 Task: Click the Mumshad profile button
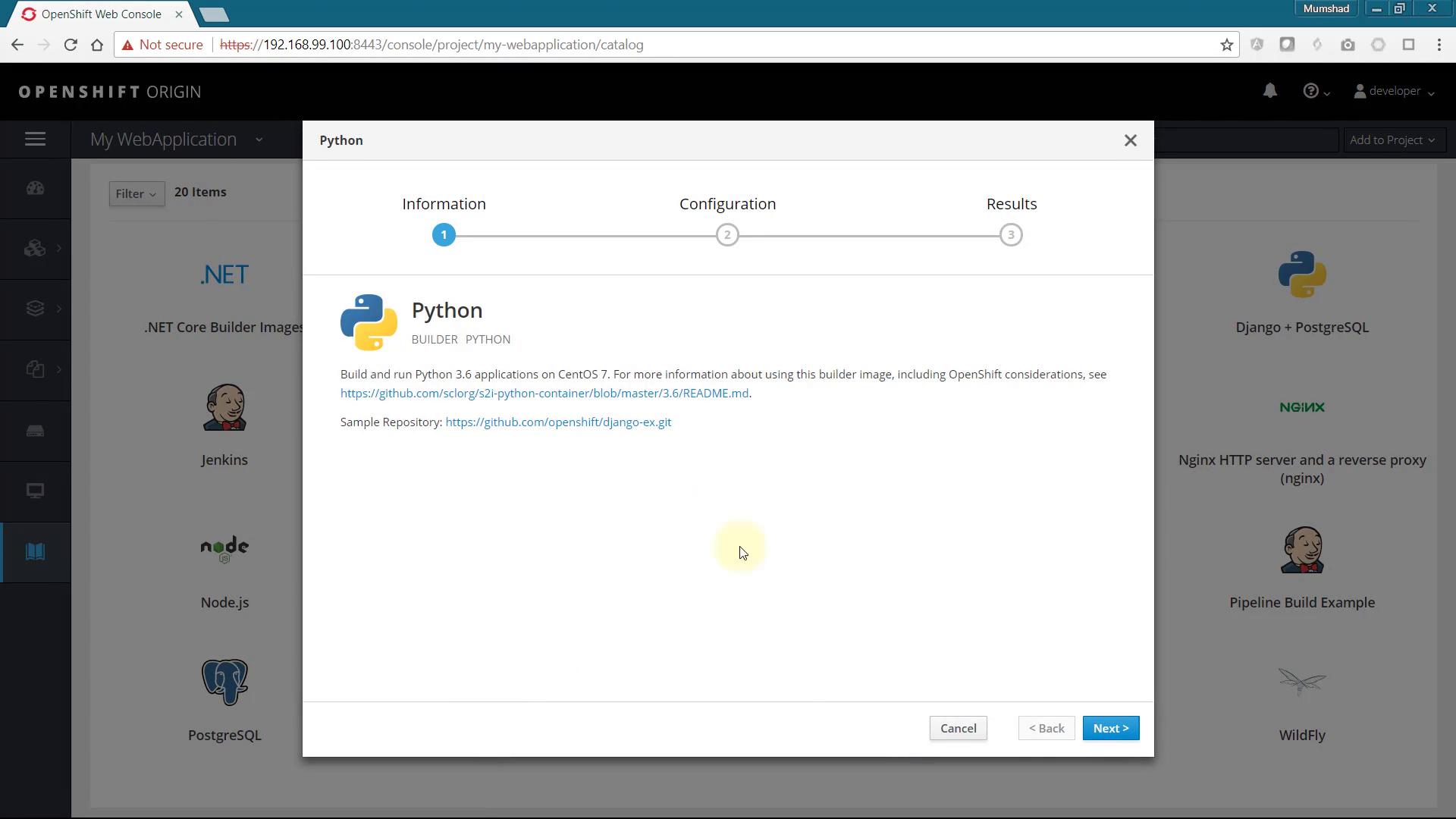click(x=1326, y=8)
